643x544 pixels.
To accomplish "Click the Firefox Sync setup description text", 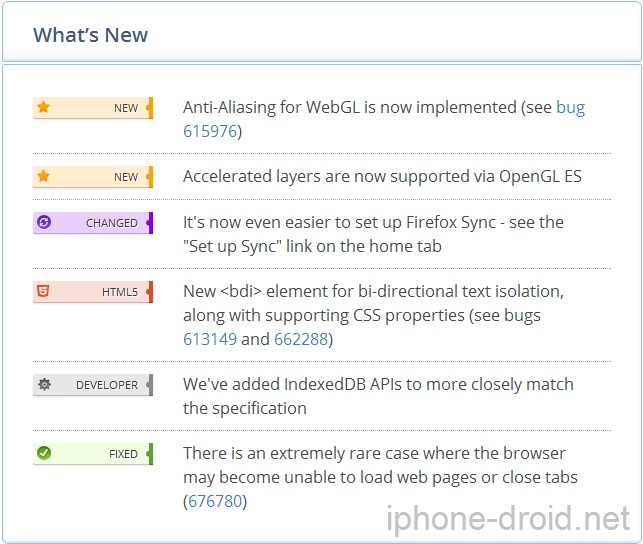I will click(x=373, y=234).
